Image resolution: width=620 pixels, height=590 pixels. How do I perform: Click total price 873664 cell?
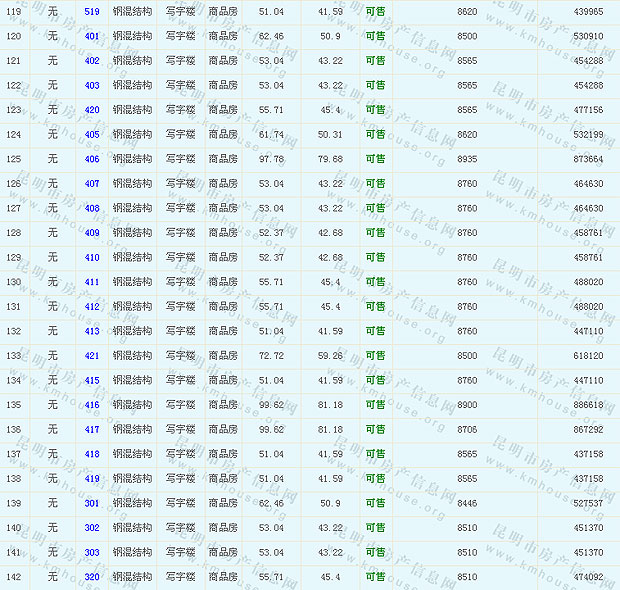click(588, 159)
